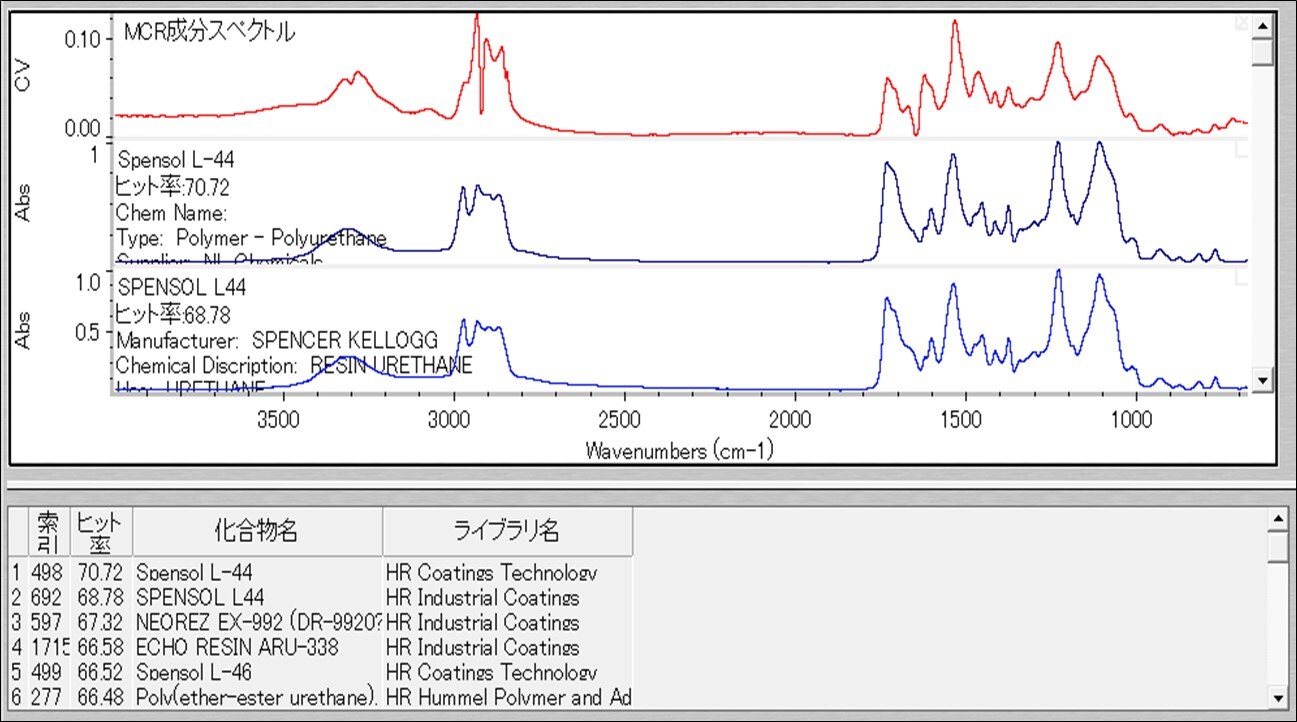The image size is (1297, 722).
Task: Sort results by the ヒット率 column header
Action: tap(99, 531)
